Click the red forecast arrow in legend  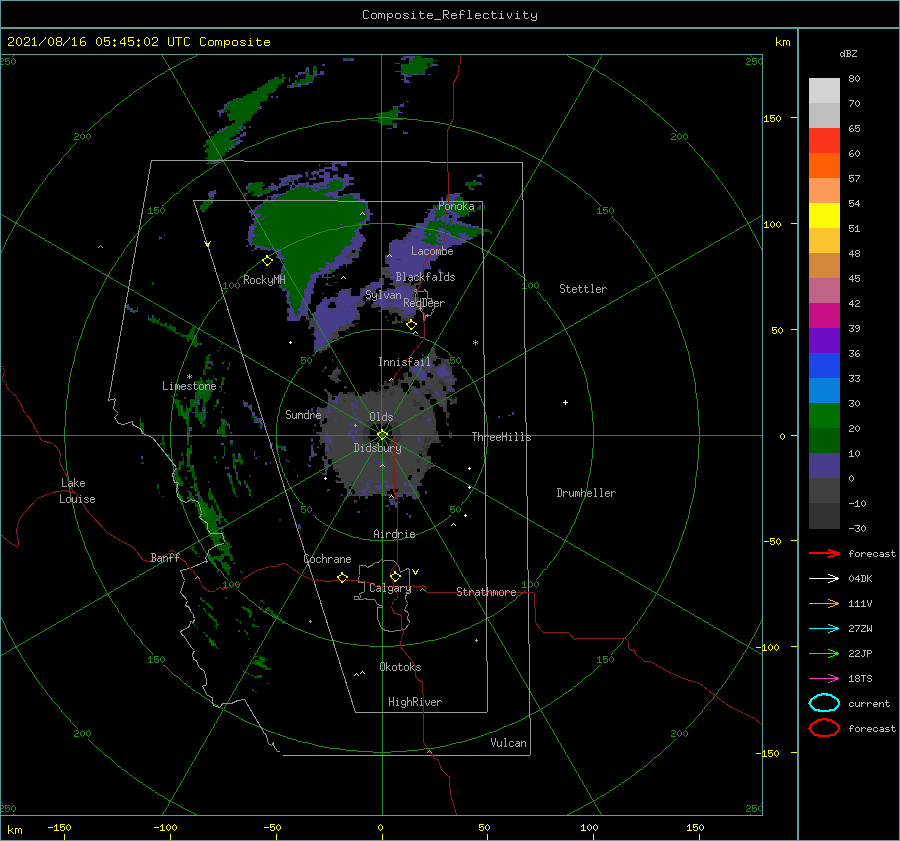pyautogui.click(x=824, y=553)
